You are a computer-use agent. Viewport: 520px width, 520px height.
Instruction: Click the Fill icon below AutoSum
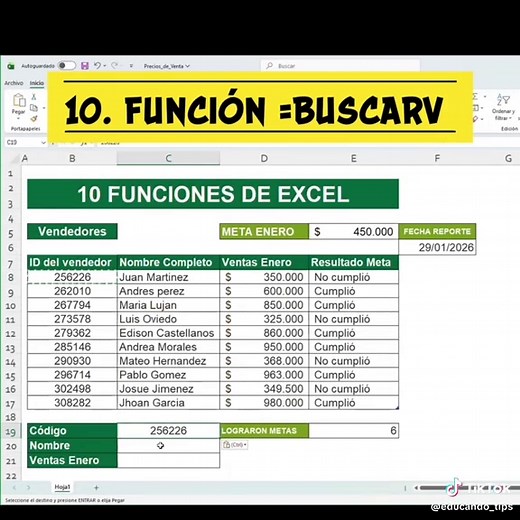476,108
